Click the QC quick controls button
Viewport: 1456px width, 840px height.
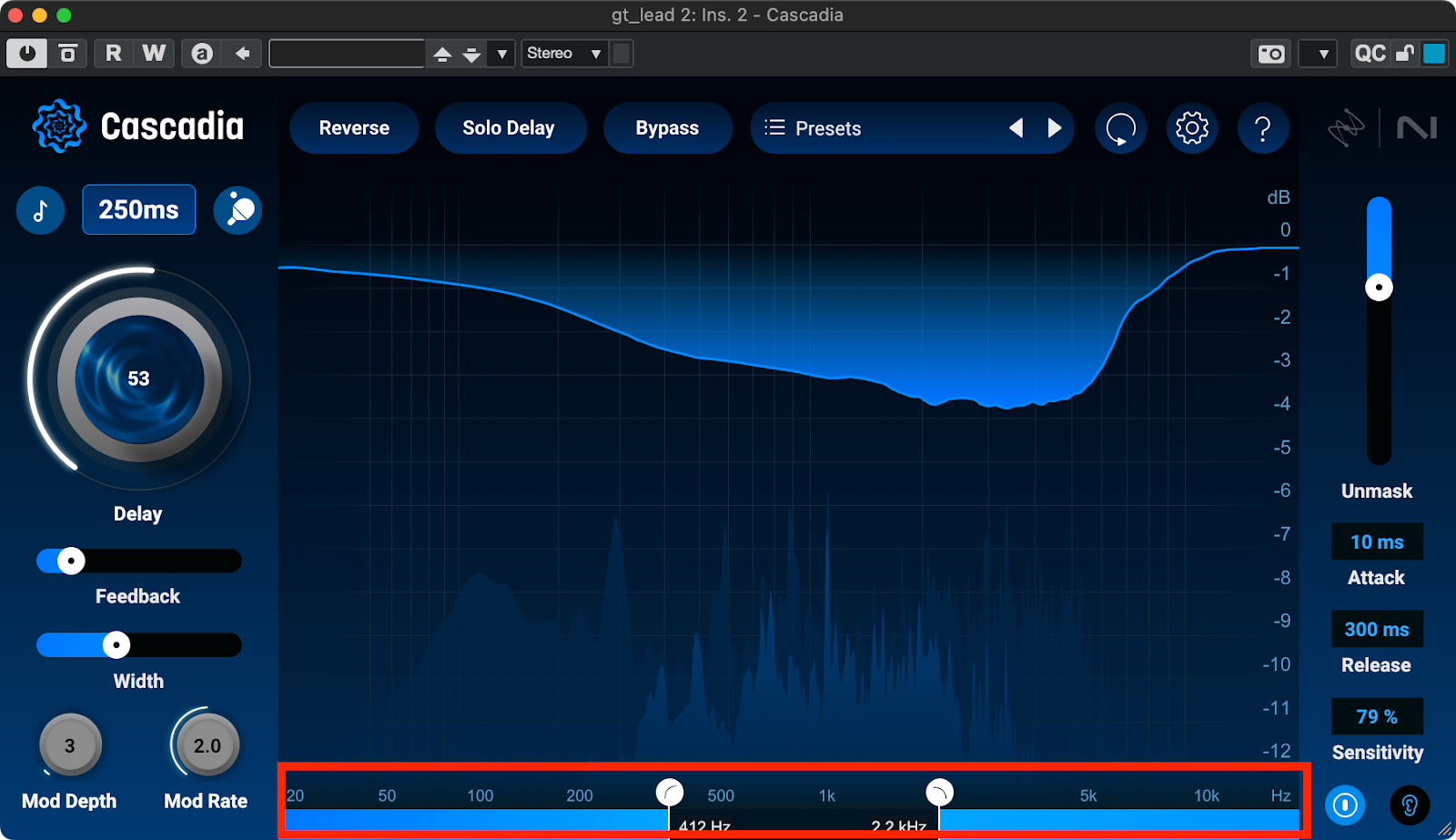1370,54
